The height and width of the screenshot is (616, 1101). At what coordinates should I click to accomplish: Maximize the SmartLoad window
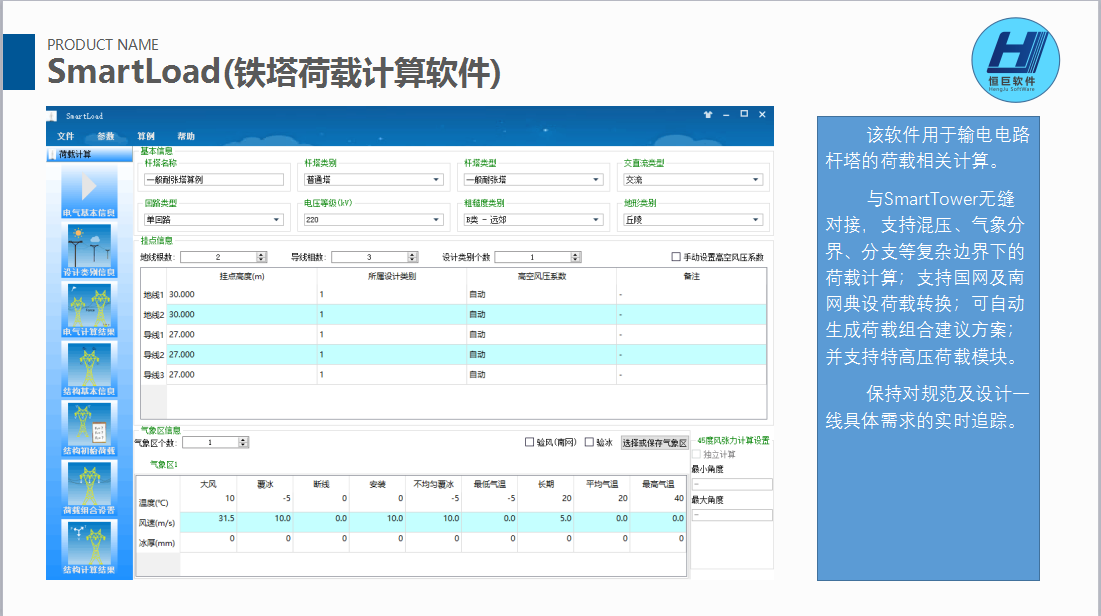744,114
